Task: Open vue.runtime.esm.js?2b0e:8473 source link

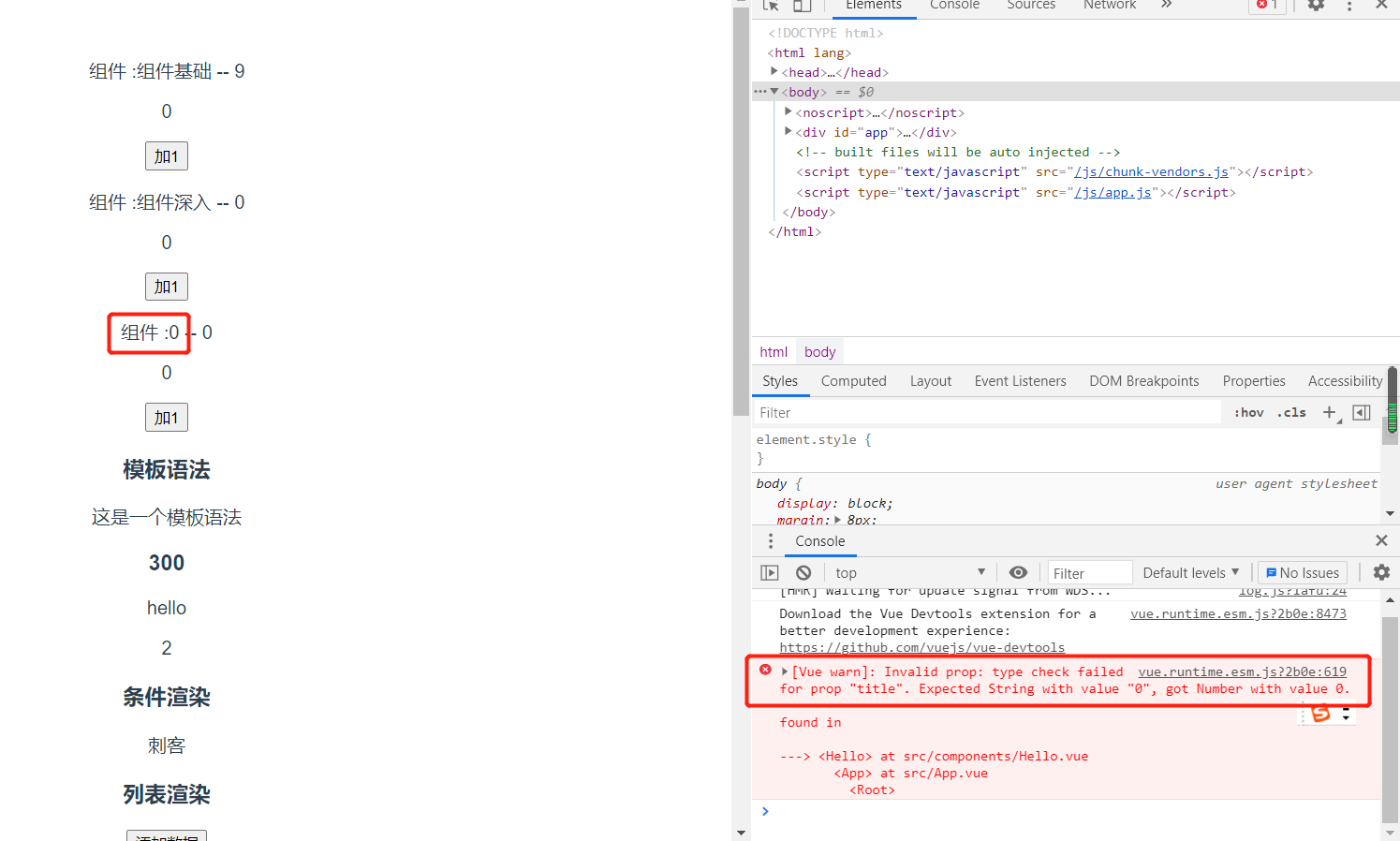Action: click(1238, 613)
